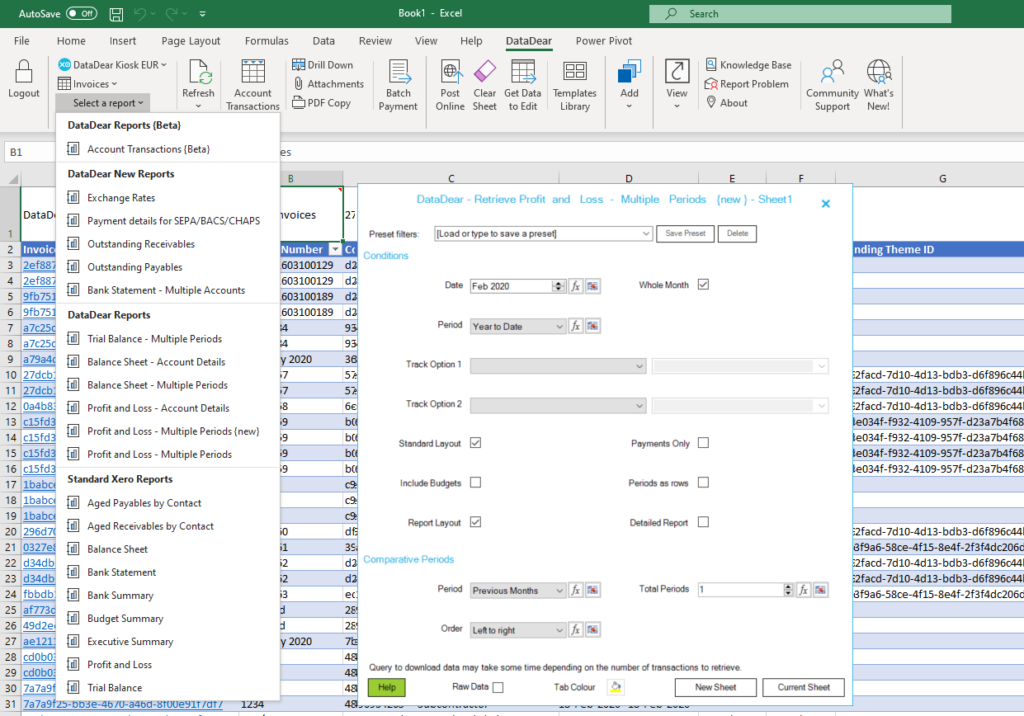
Task: Open the Previous Months period dropdown
Action: pos(518,591)
